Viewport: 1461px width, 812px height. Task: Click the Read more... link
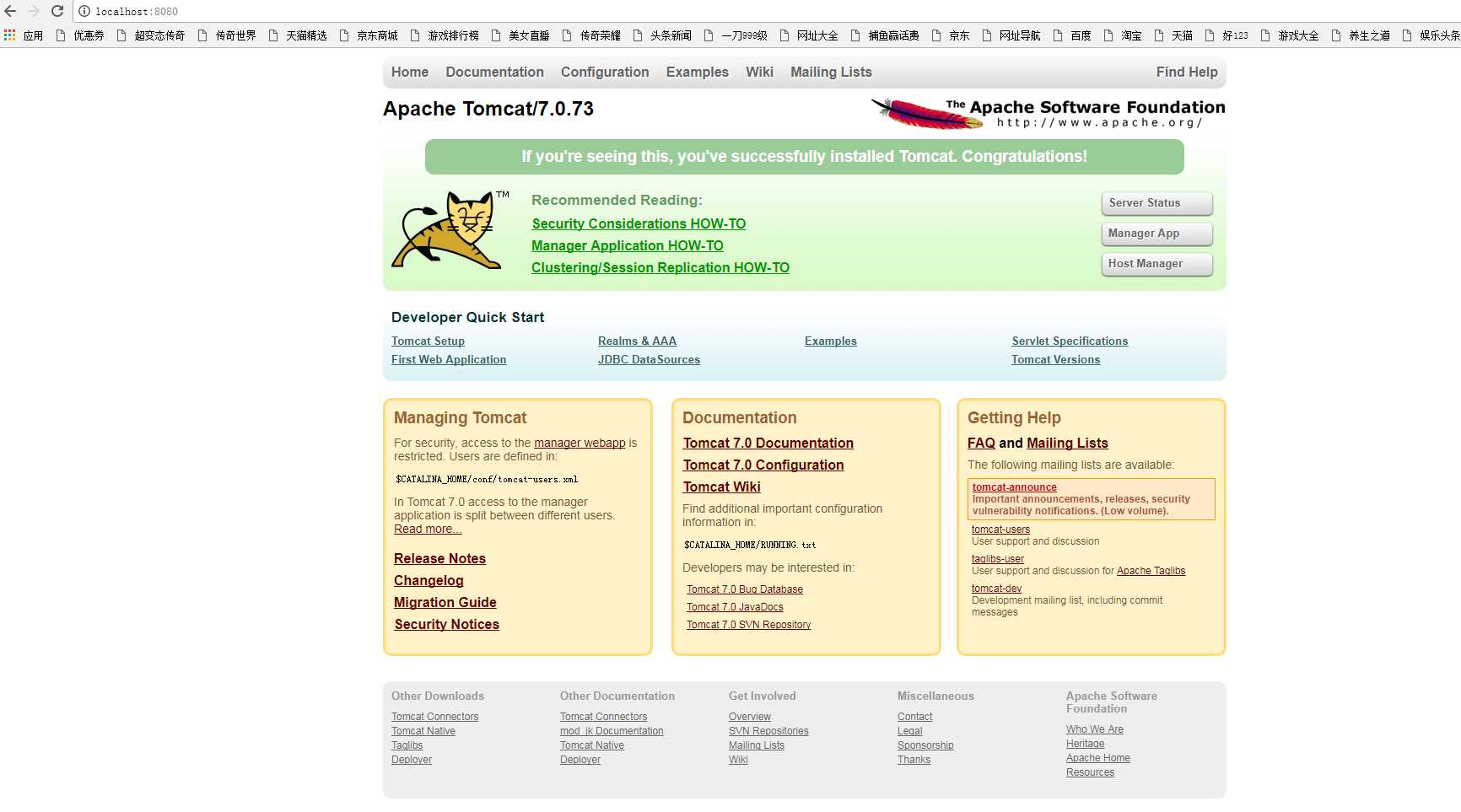point(428,529)
